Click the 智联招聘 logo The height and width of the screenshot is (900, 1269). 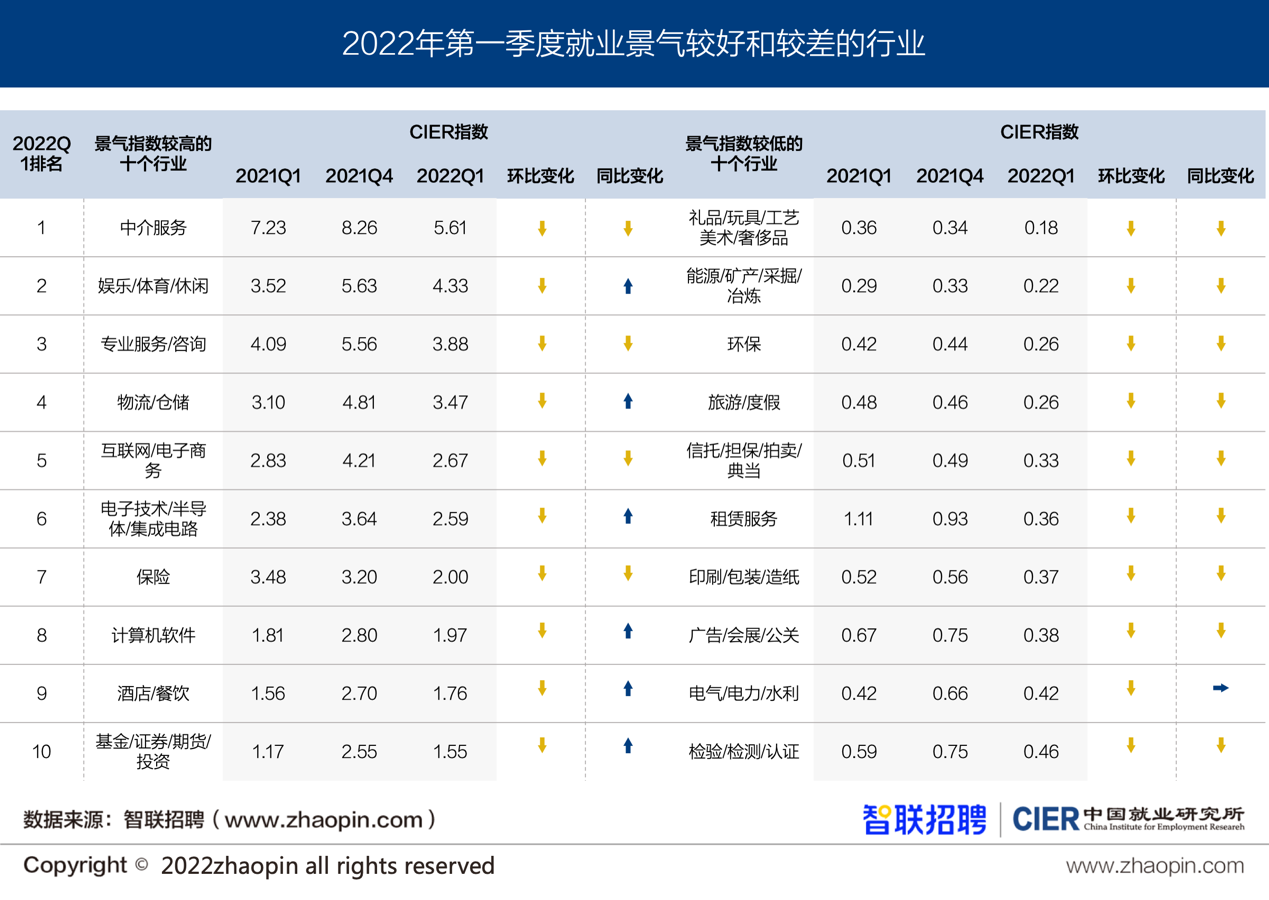(x=923, y=819)
